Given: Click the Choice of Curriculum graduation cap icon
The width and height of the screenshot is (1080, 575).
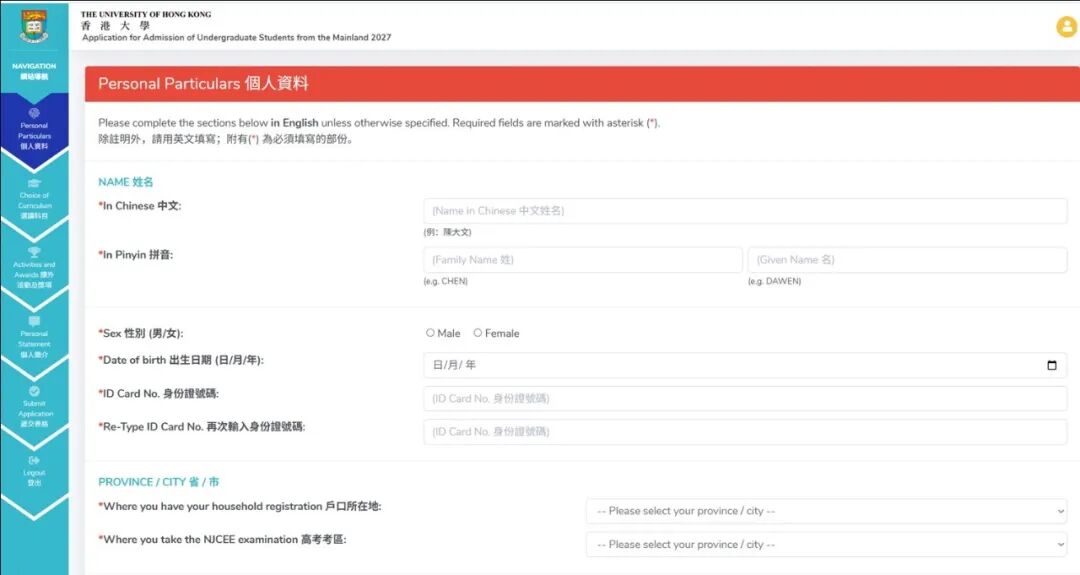Looking at the screenshot, I should [x=34, y=183].
